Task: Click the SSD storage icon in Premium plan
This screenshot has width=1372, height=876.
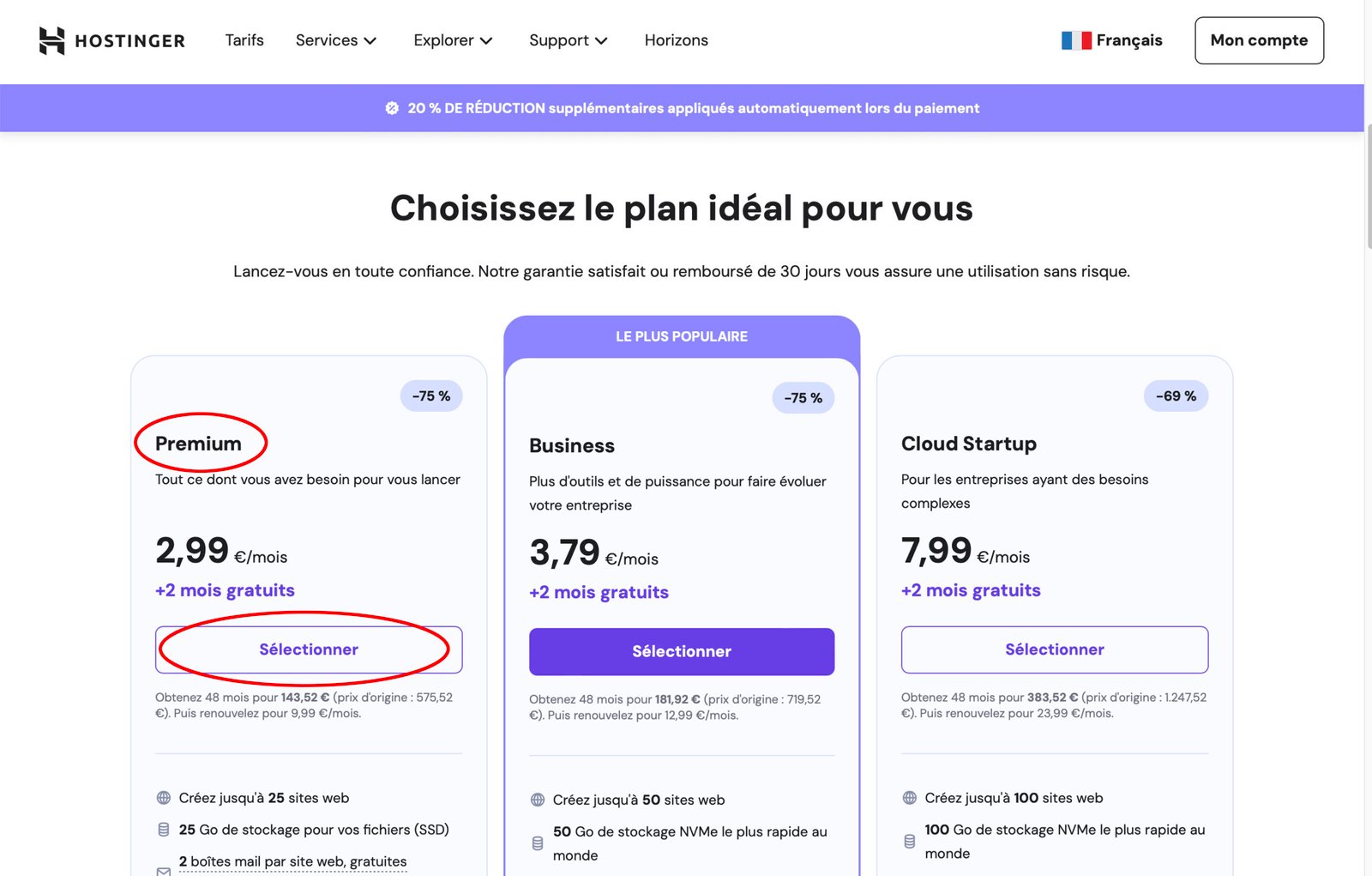Action: [163, 829]
